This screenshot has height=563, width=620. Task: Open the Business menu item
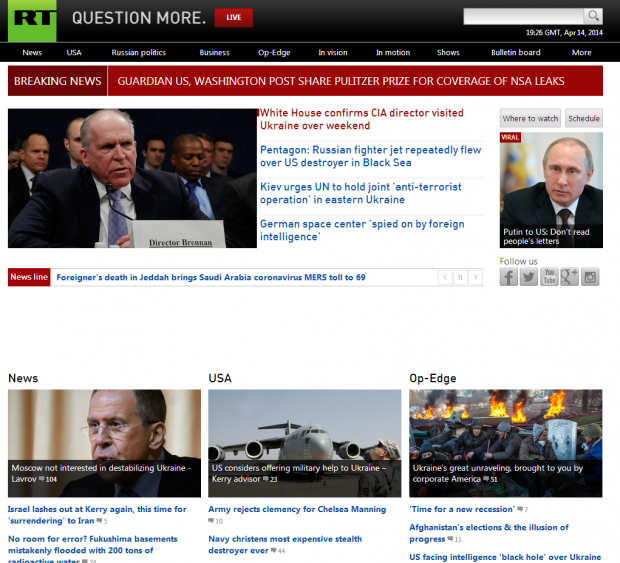pos(214,53)
